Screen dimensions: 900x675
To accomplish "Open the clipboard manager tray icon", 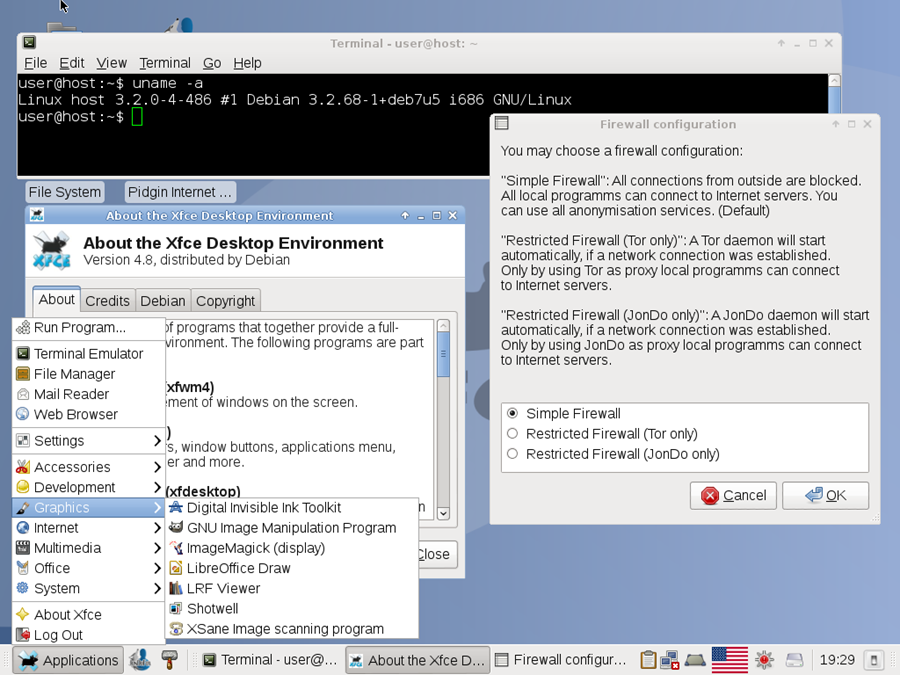I will click(x=647, y=660).
